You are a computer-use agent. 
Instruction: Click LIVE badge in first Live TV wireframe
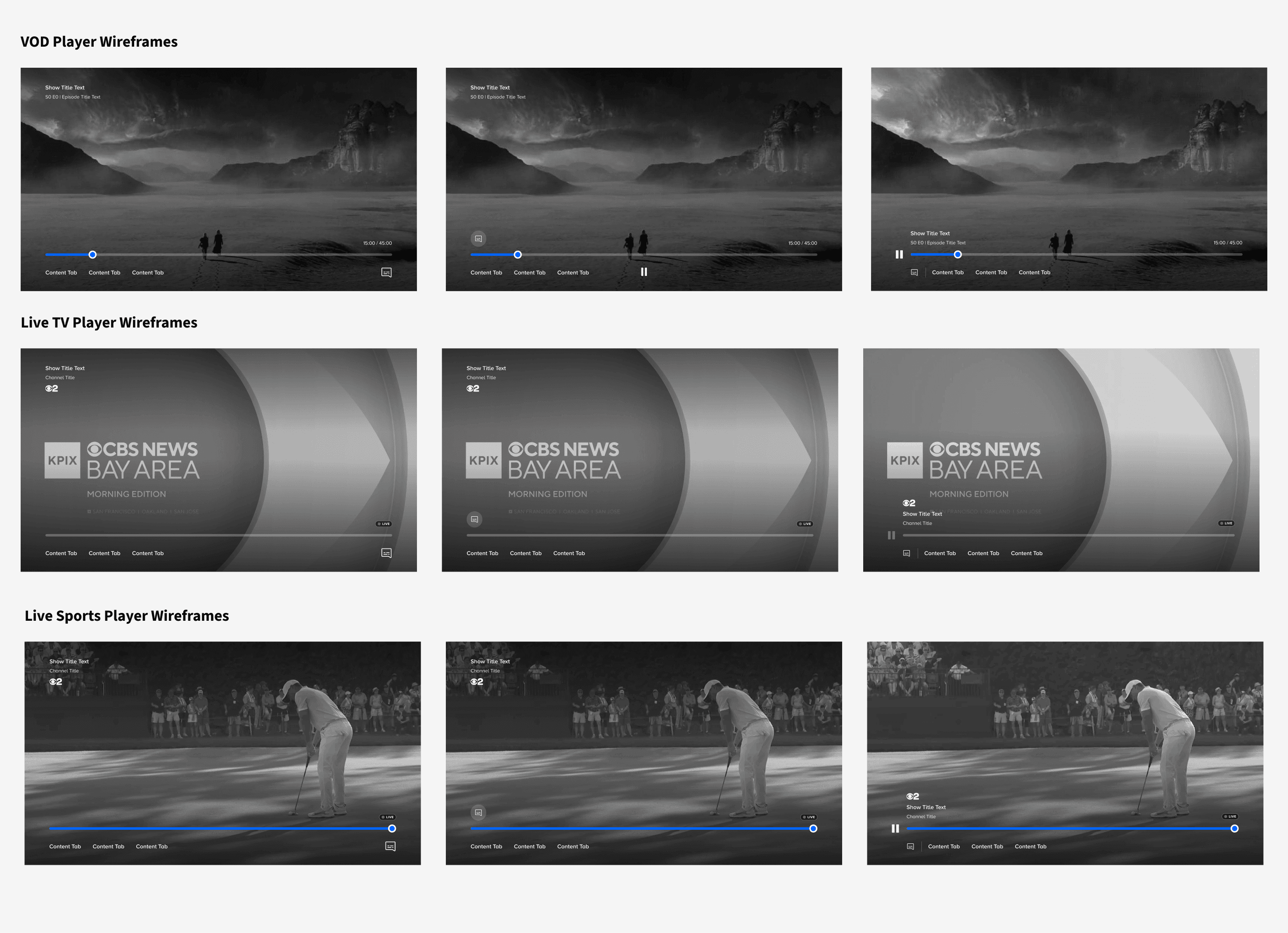(x=384, y=524)
